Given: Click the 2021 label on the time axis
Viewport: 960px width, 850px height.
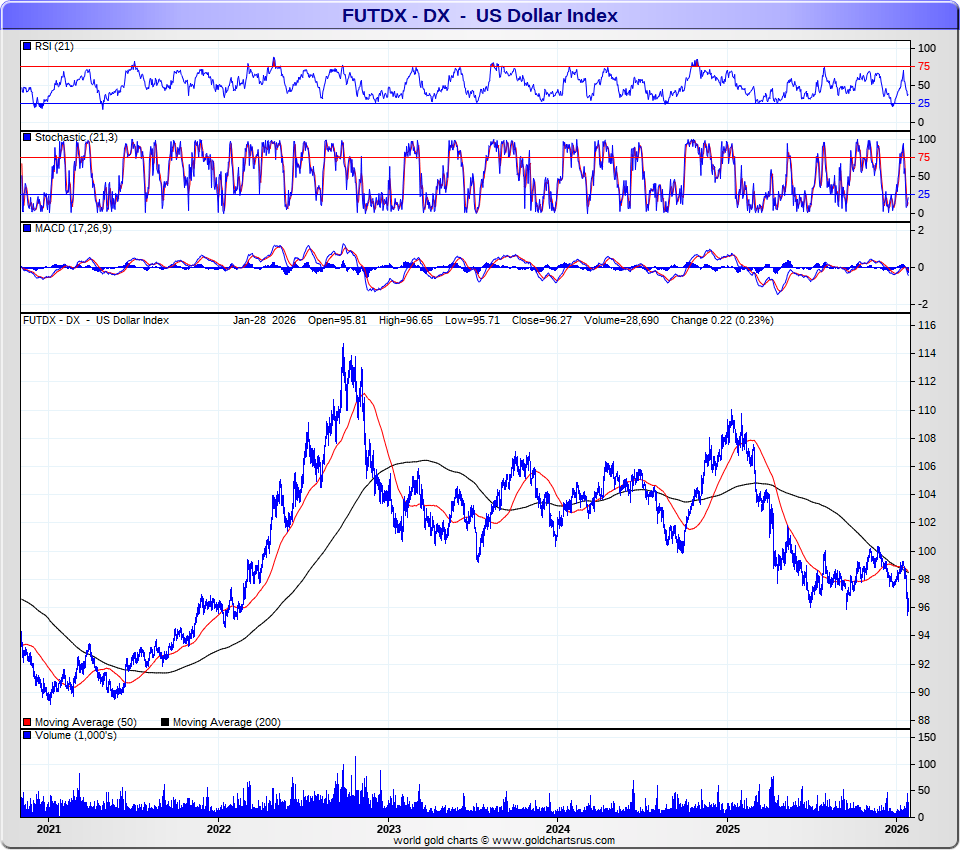Looking at the screenshot, I should pos(49,829).
